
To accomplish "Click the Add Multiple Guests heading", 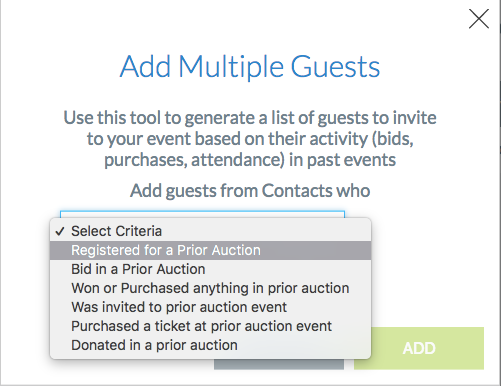I will (250, 67).
